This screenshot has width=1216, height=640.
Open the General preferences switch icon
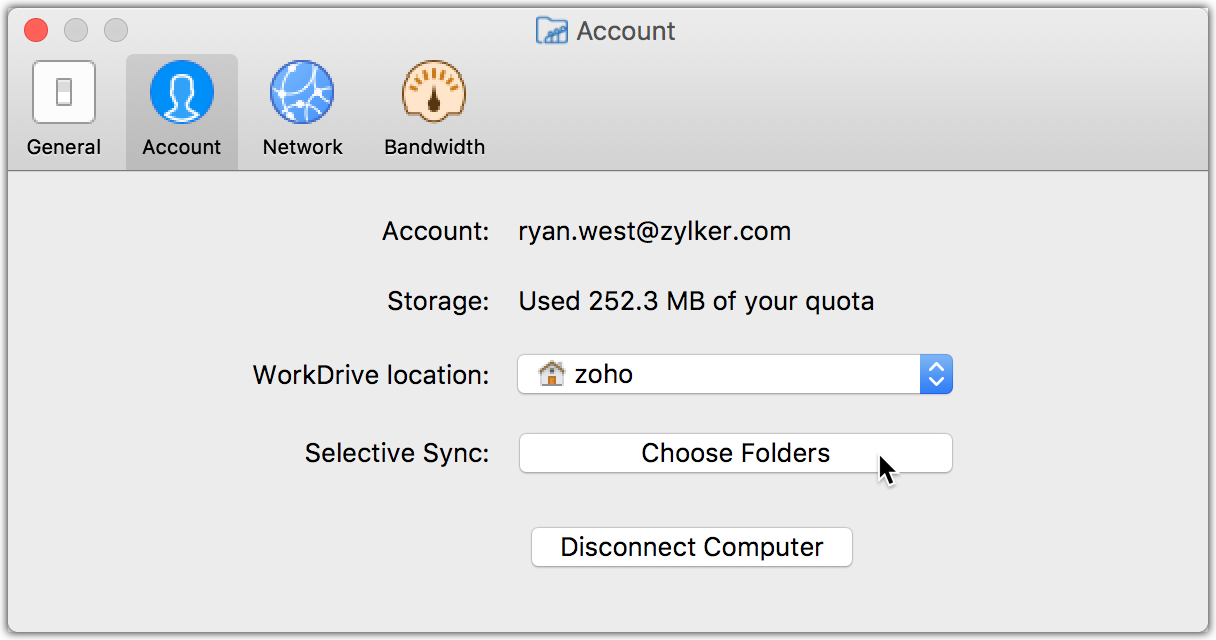(x=64, y=92)
